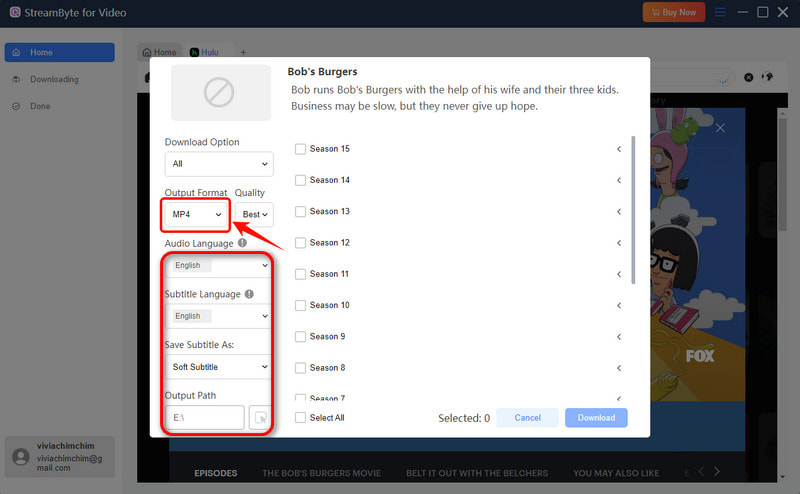Open Save Subtitle As dropdown
800x494 pixels.
pyautogui.click(x=219, y=367)
